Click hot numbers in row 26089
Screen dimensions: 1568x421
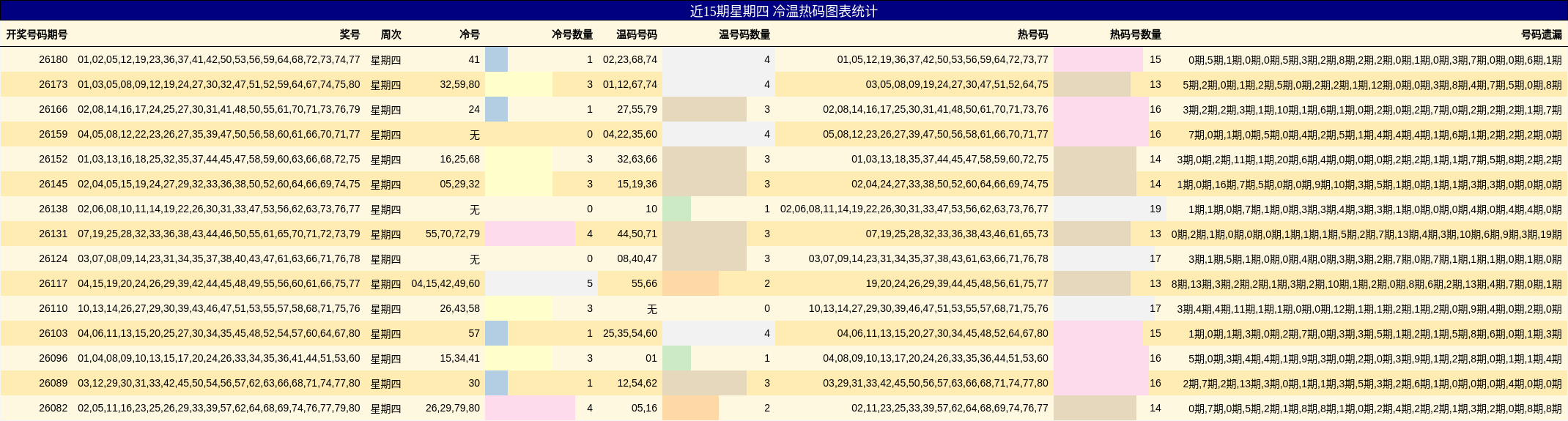click(935, 383)
